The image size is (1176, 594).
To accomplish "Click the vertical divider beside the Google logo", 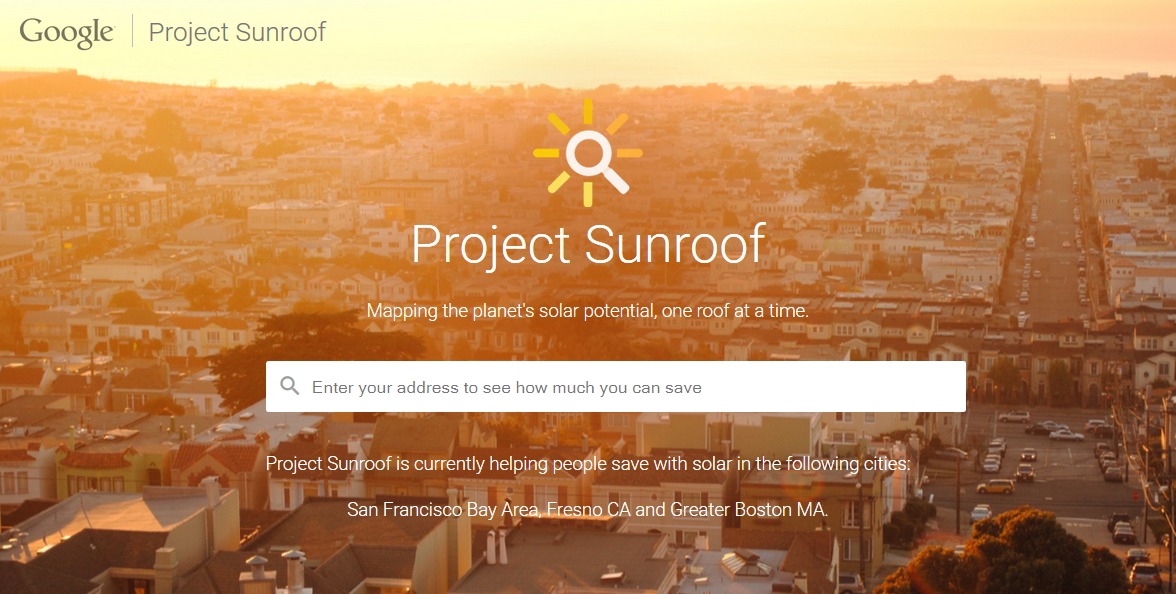I will click(132, 31).
